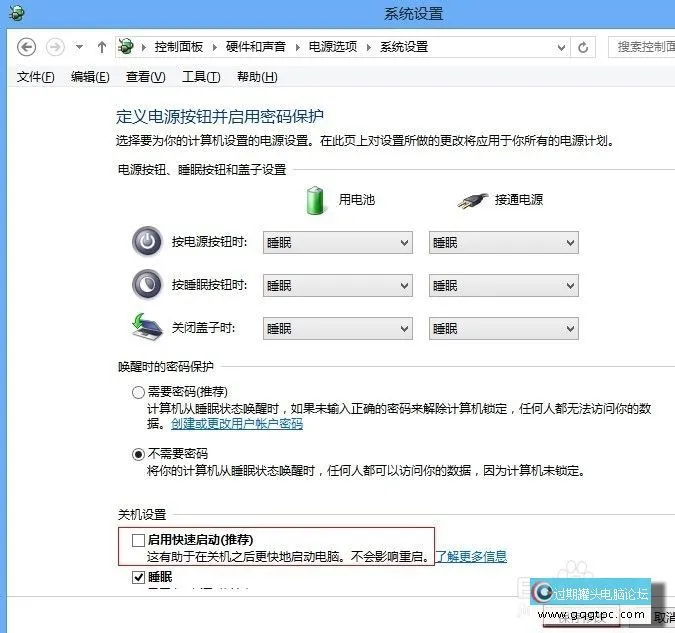The height and width of the screenshot is (633, 675).
Task: Expand the arrow after 硬件和声音 breadcrumb
Action: 297,47
